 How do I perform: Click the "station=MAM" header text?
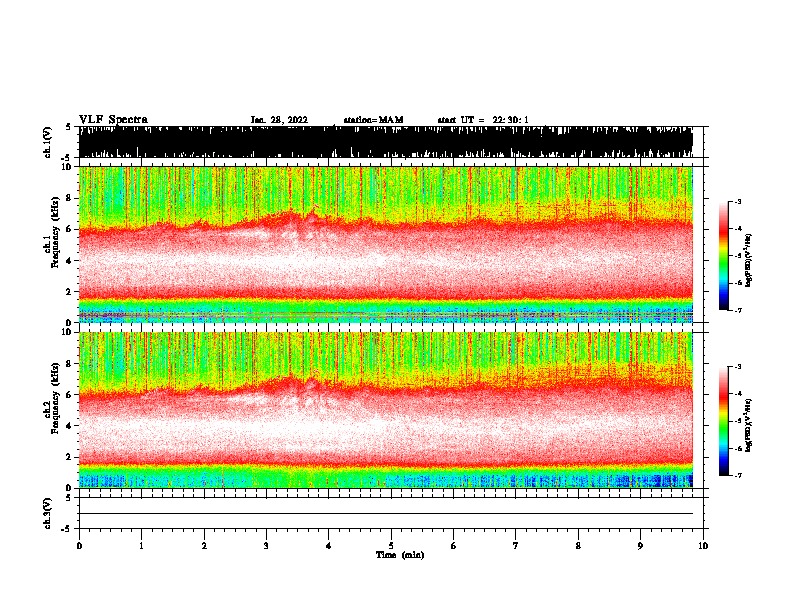373,120
